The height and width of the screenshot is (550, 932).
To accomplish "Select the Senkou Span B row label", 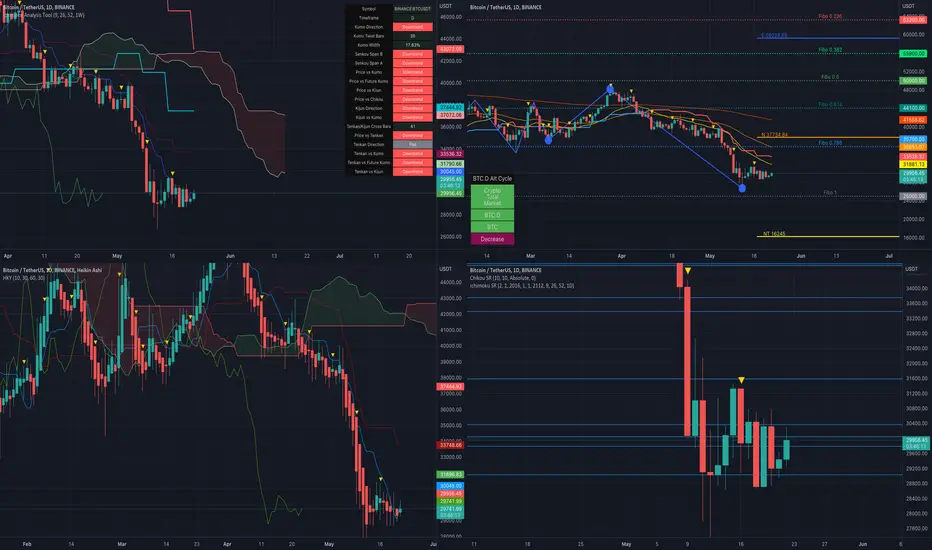I will (x=369, y=54).
